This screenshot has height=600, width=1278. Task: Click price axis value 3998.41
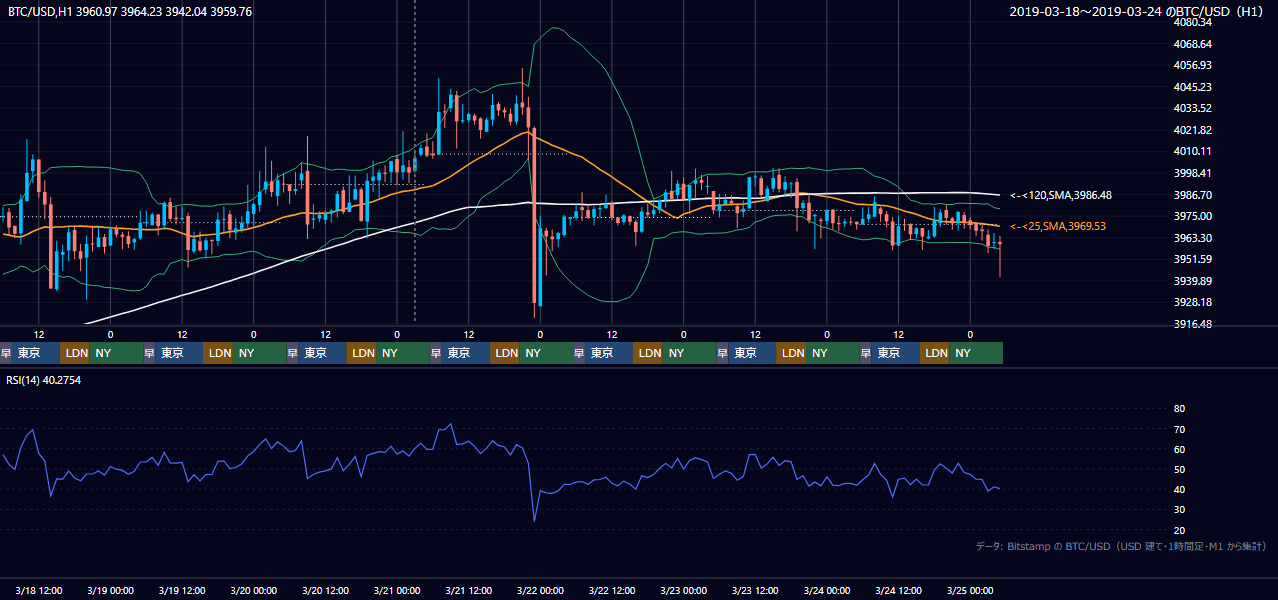coord(1194,173)
